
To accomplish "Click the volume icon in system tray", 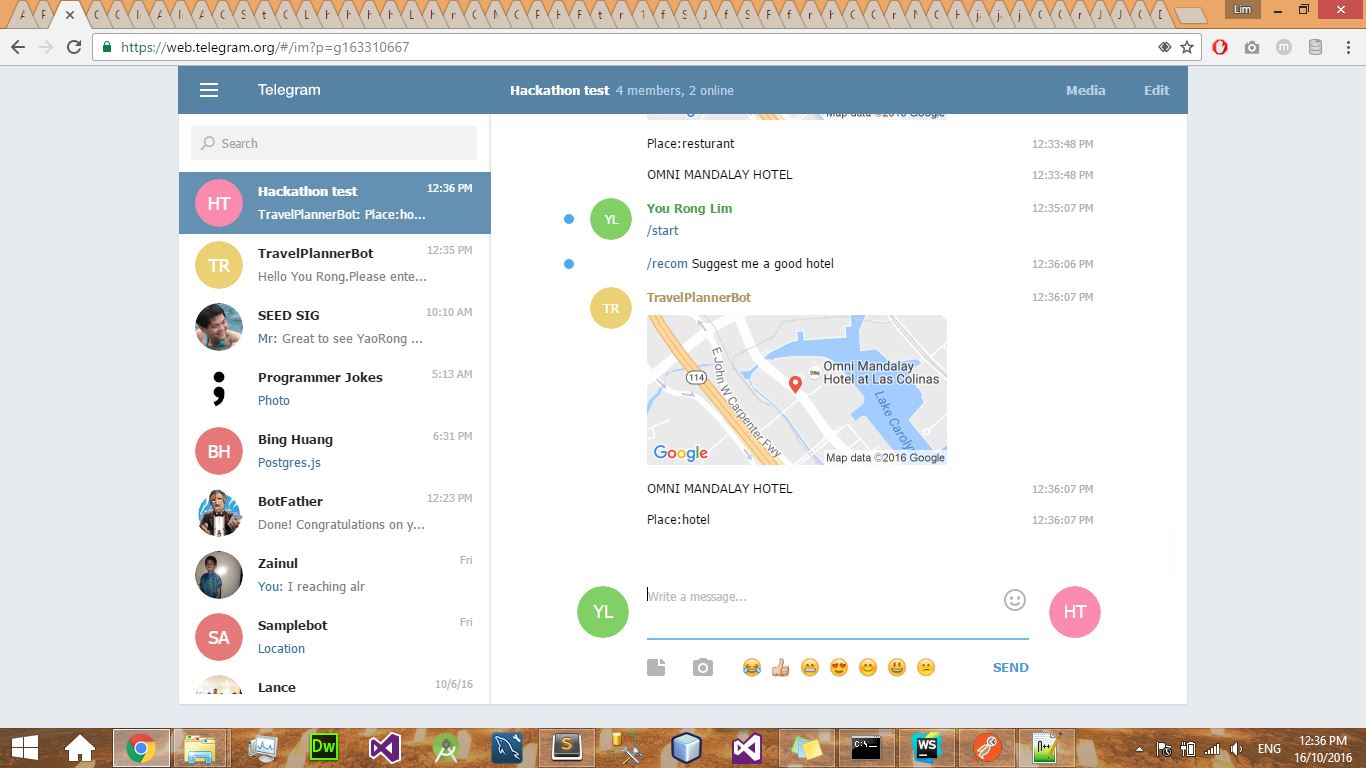I will pyautogui.click(x=1237, y=749).
